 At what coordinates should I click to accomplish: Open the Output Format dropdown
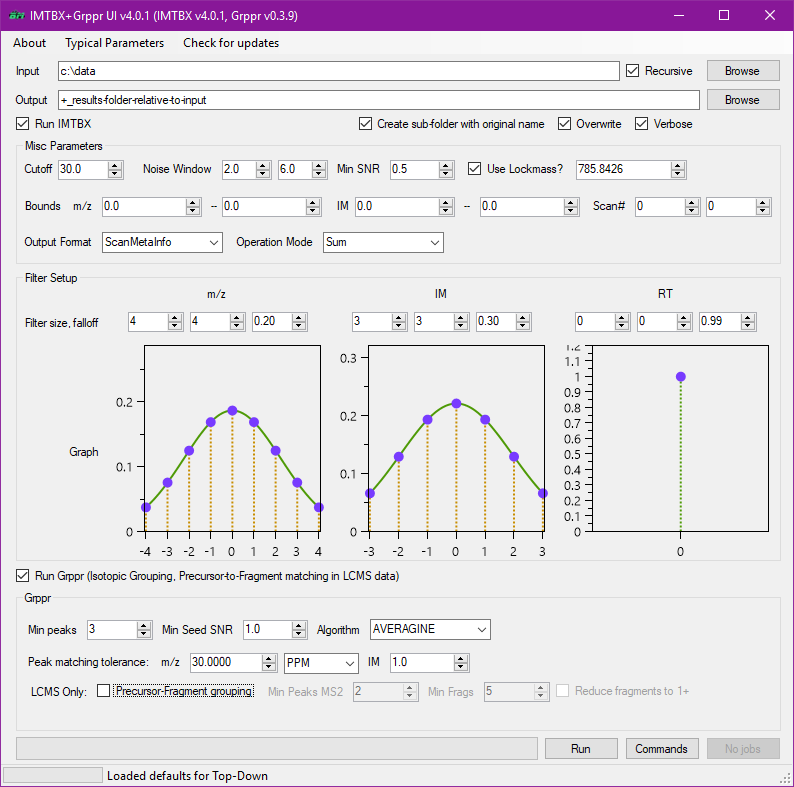point(162,242)
